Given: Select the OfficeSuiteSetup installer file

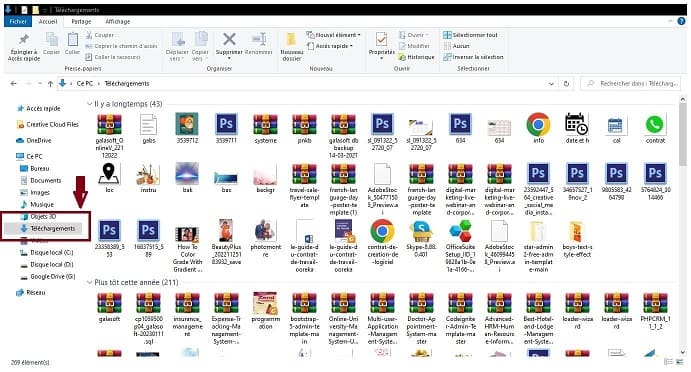Looking at the screenshot, I should click(x=460, y=246).
